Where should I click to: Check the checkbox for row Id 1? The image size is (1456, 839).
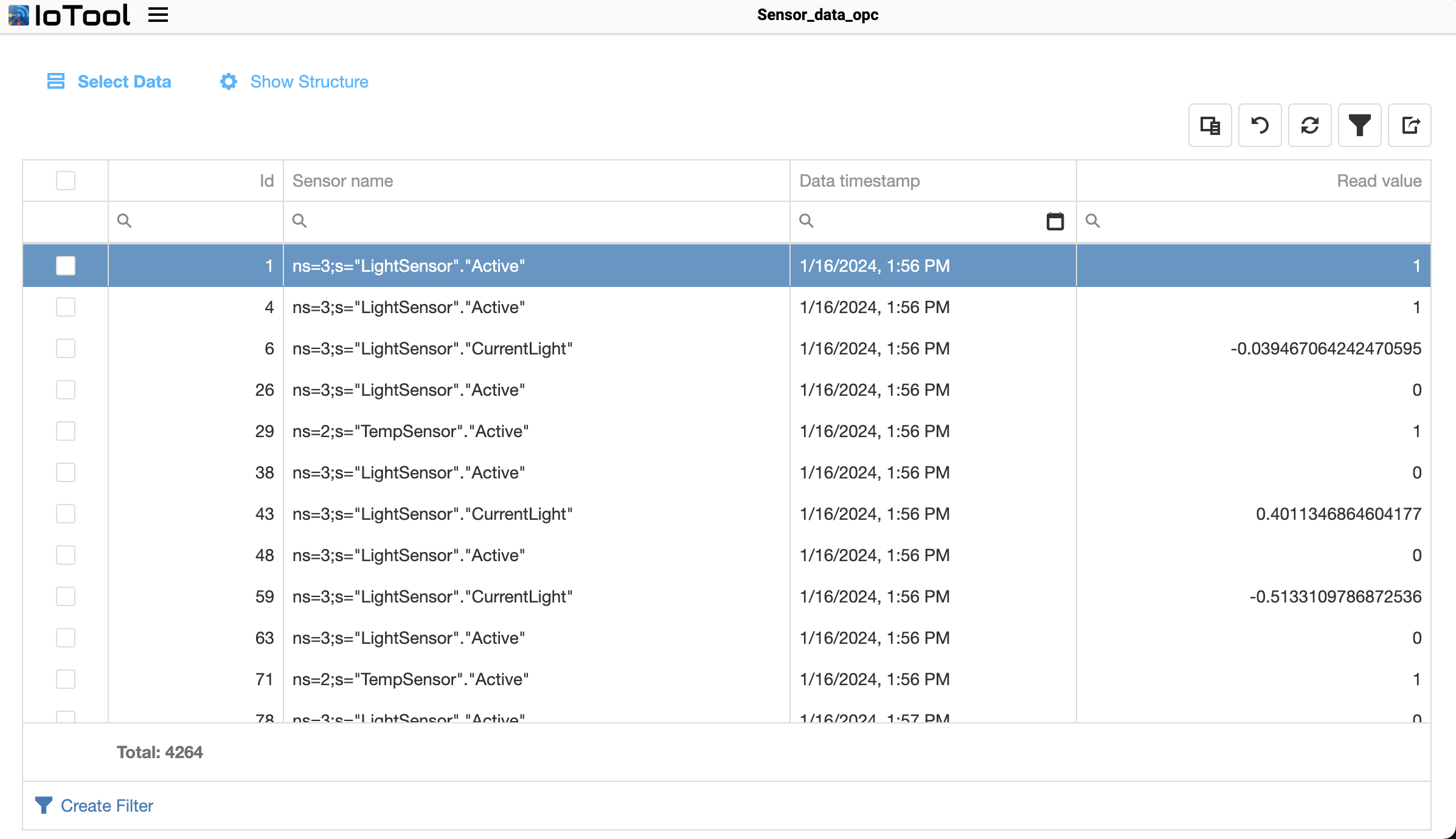[x=66, y=266]
